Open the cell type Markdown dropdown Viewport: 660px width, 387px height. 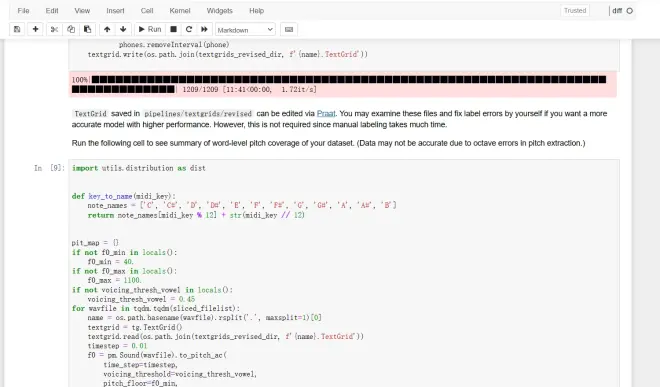click(245, 30)
